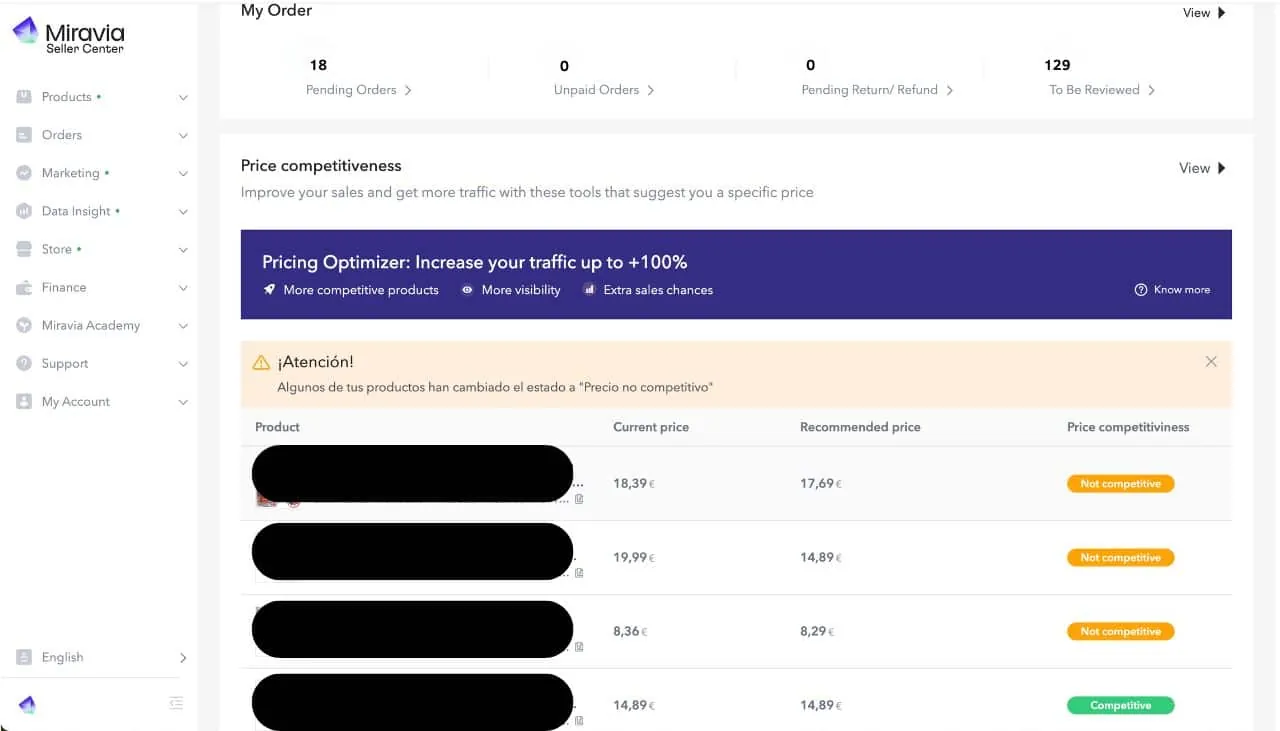1280x731 pixels.
Task: Click the Products sidebar icon
Action: (x=24, y=97)
